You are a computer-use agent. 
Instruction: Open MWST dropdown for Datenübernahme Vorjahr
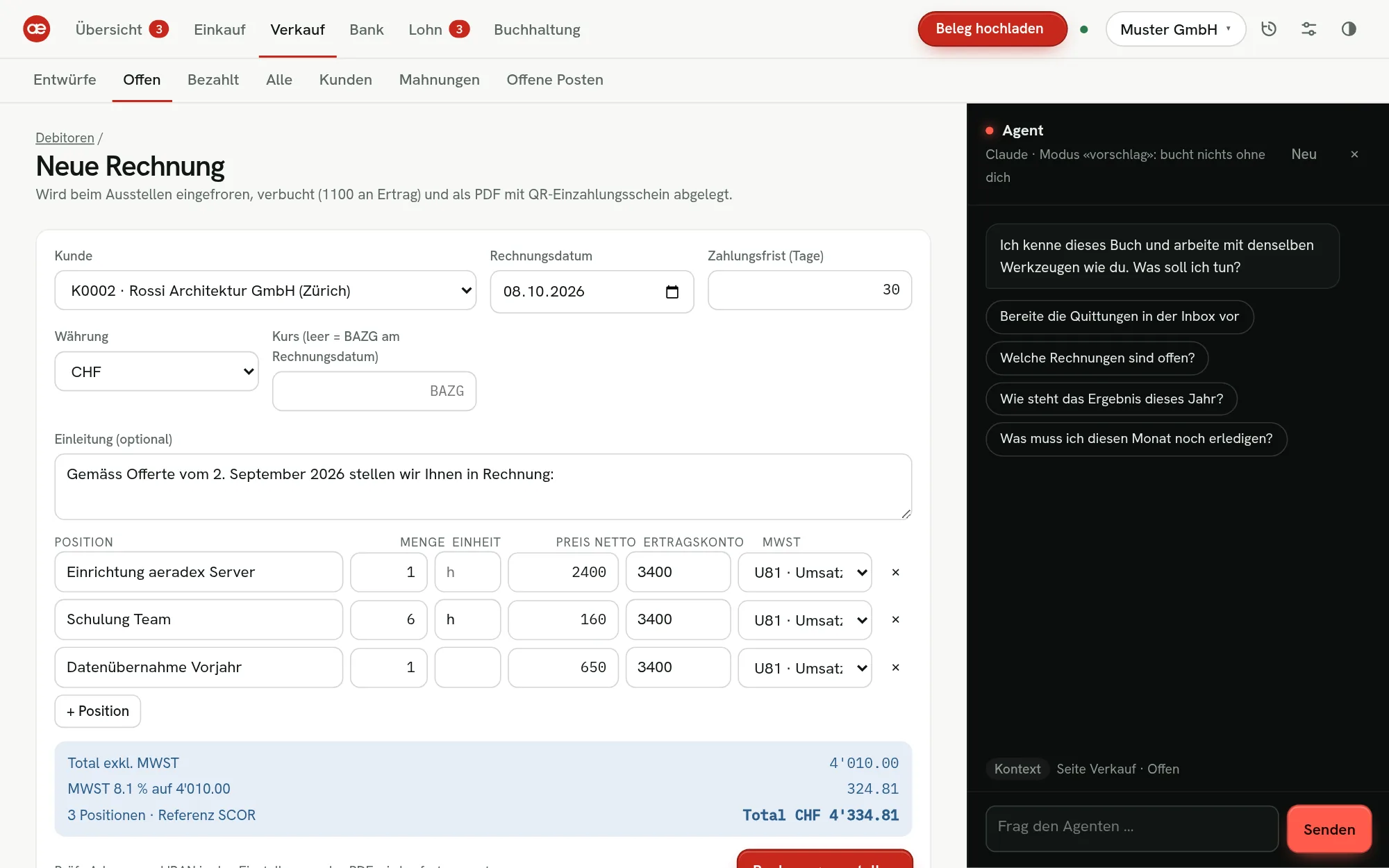click(x=804, y=668)
